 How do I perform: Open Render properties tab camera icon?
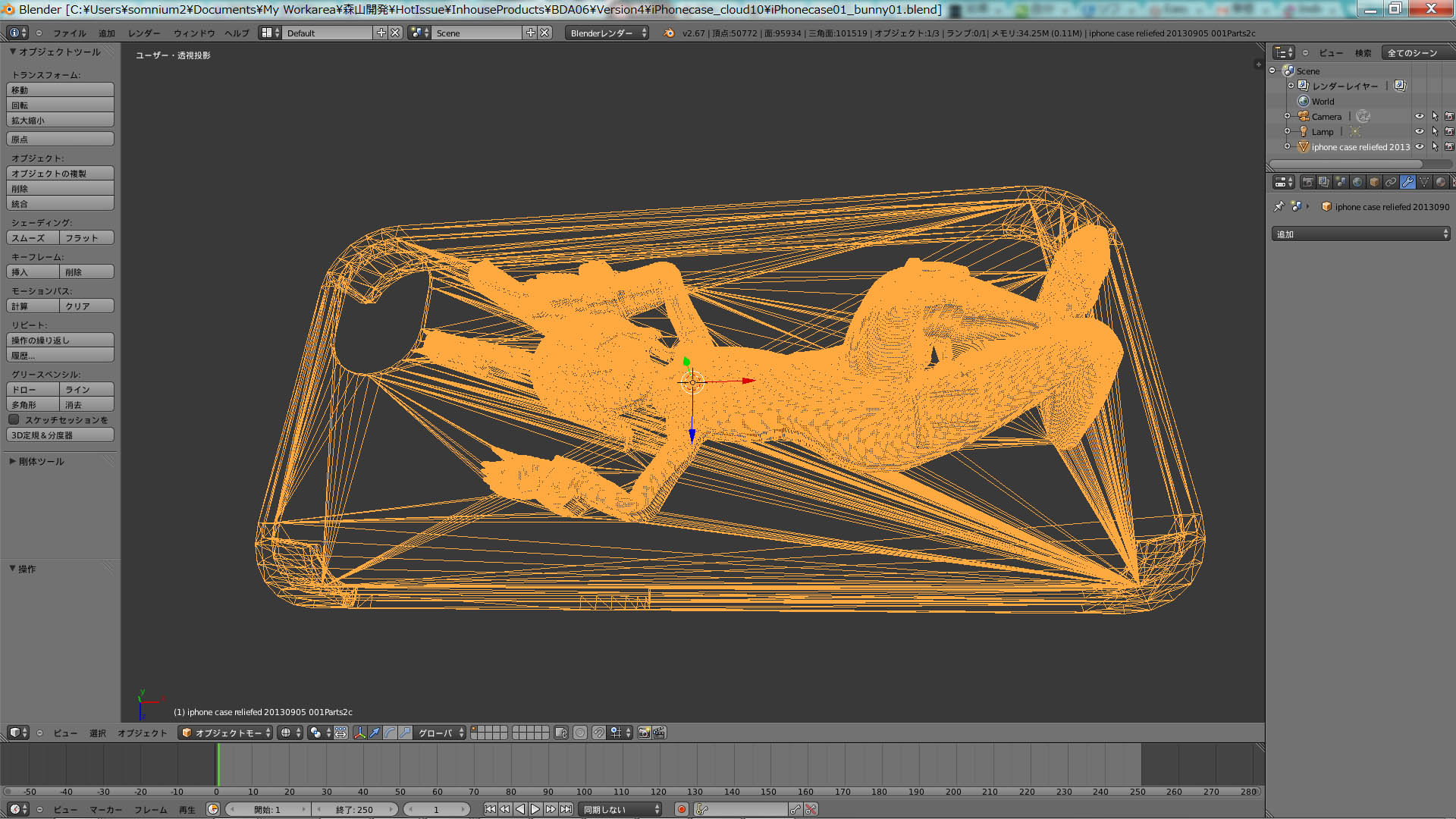click(1307, 182)
